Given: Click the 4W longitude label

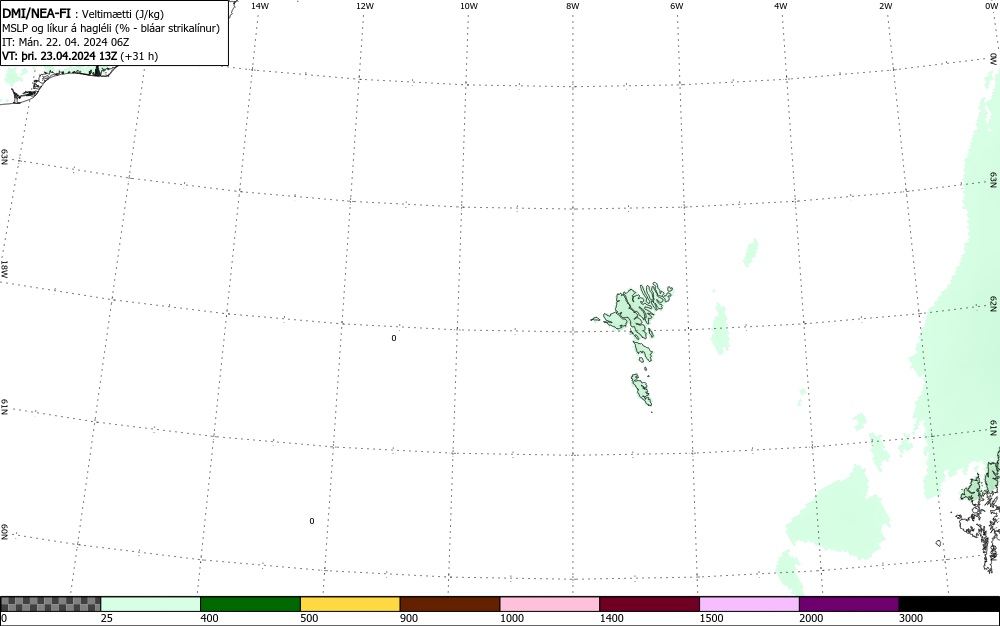Looking at the screenshot, I should click(x=781, y=6).
